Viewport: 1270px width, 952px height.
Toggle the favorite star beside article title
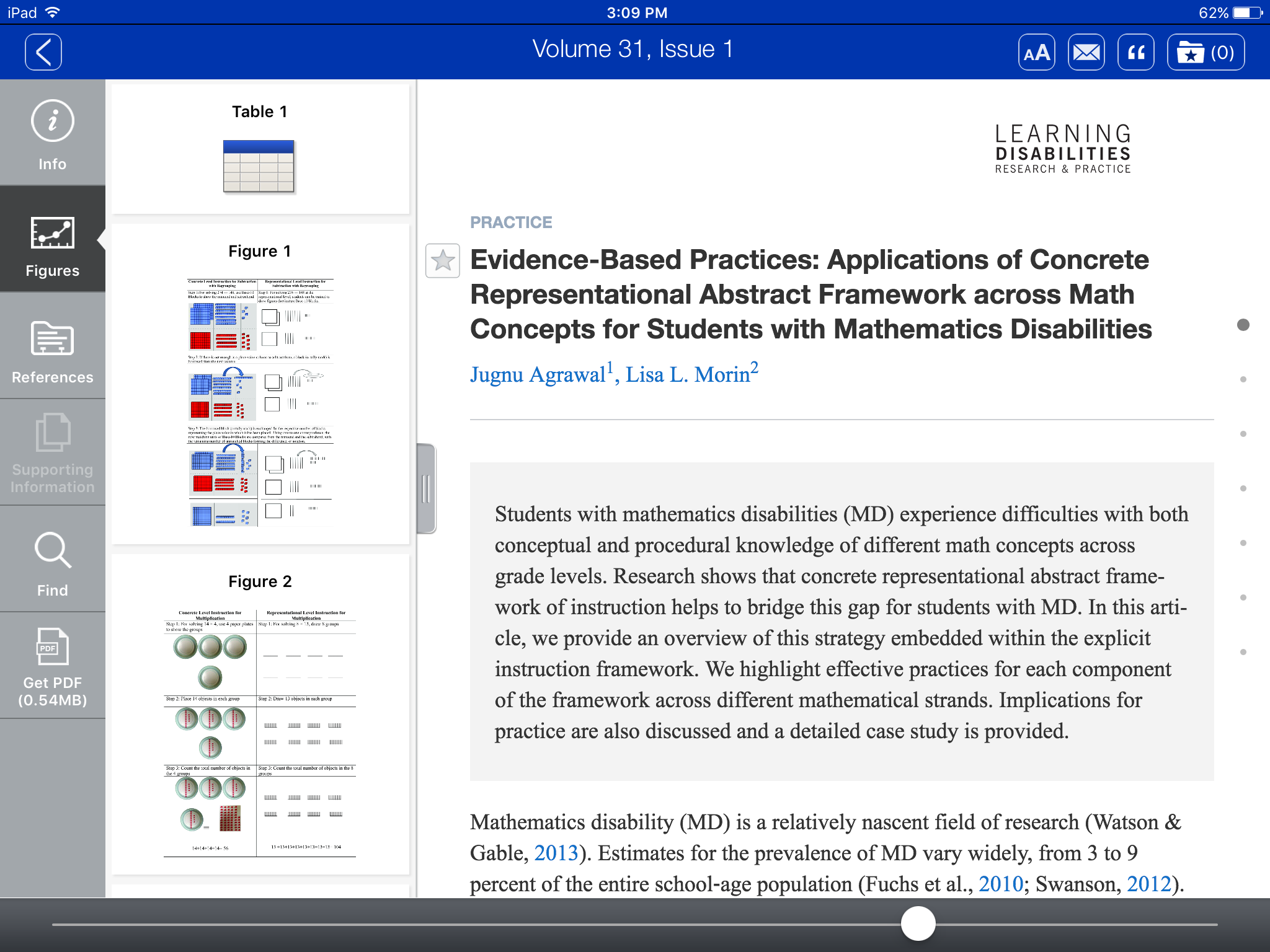(443, 260)
